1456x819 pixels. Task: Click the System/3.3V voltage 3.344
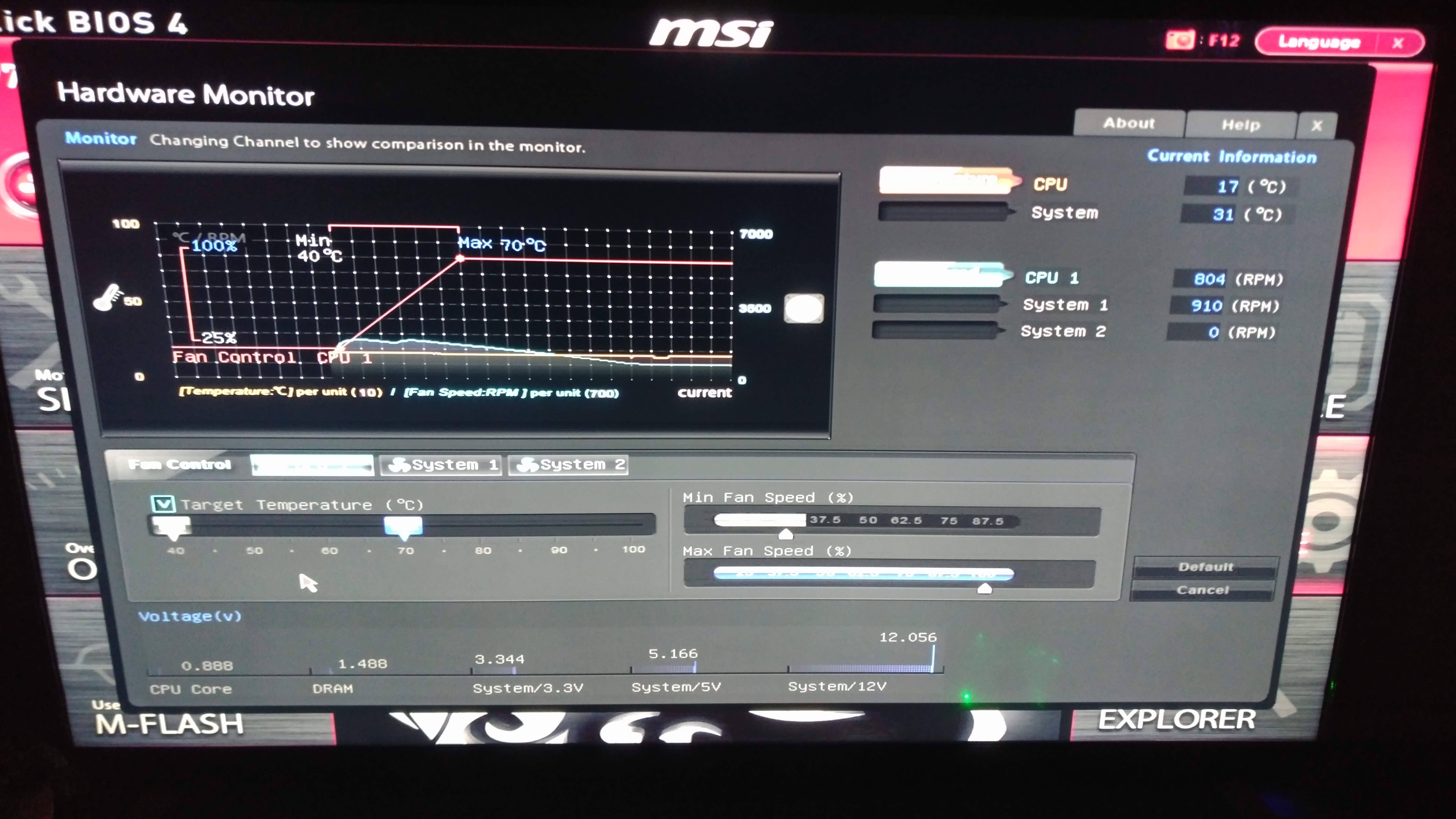[500, 659]
